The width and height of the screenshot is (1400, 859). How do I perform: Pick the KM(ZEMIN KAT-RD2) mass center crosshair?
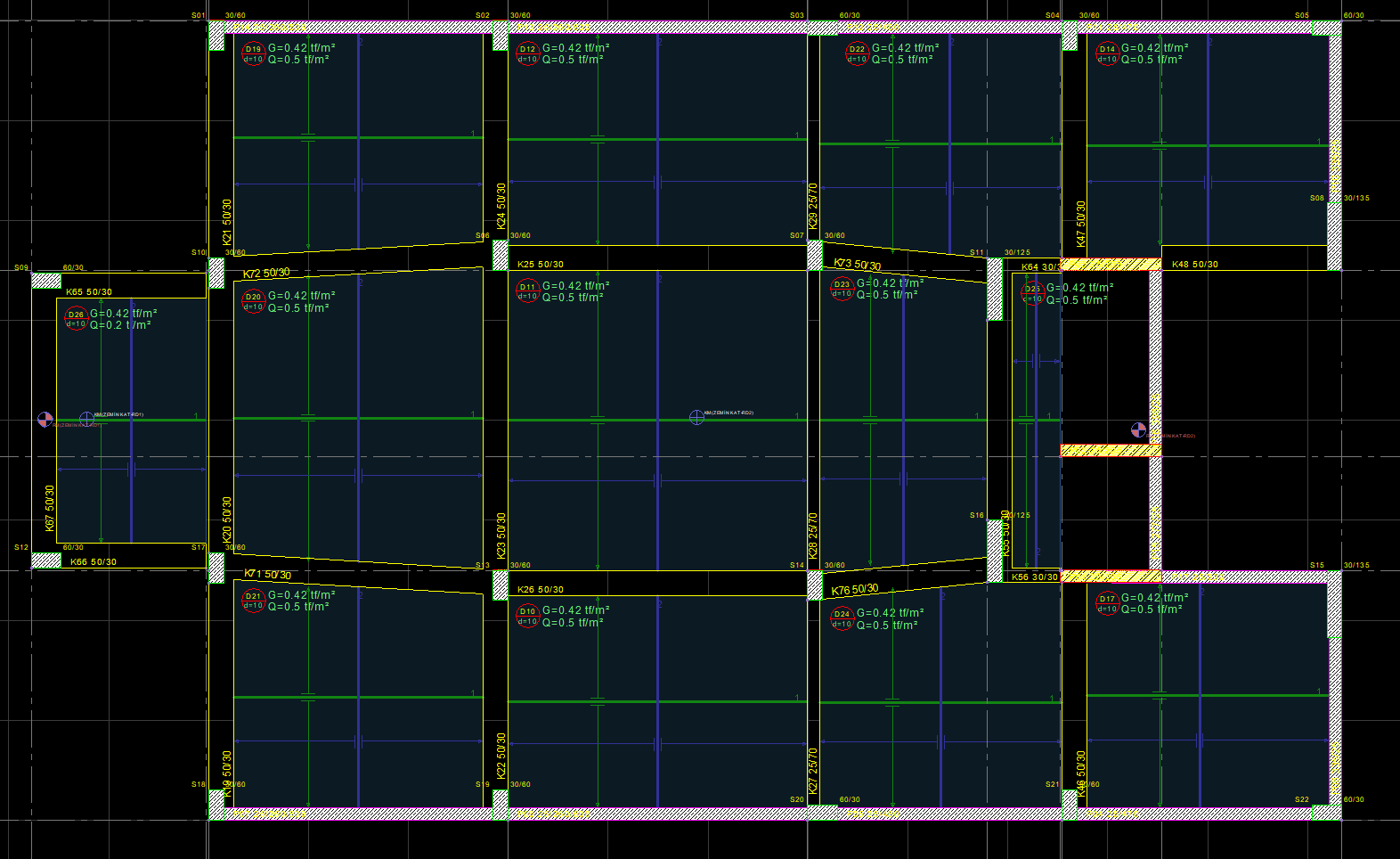coord(696,417)
